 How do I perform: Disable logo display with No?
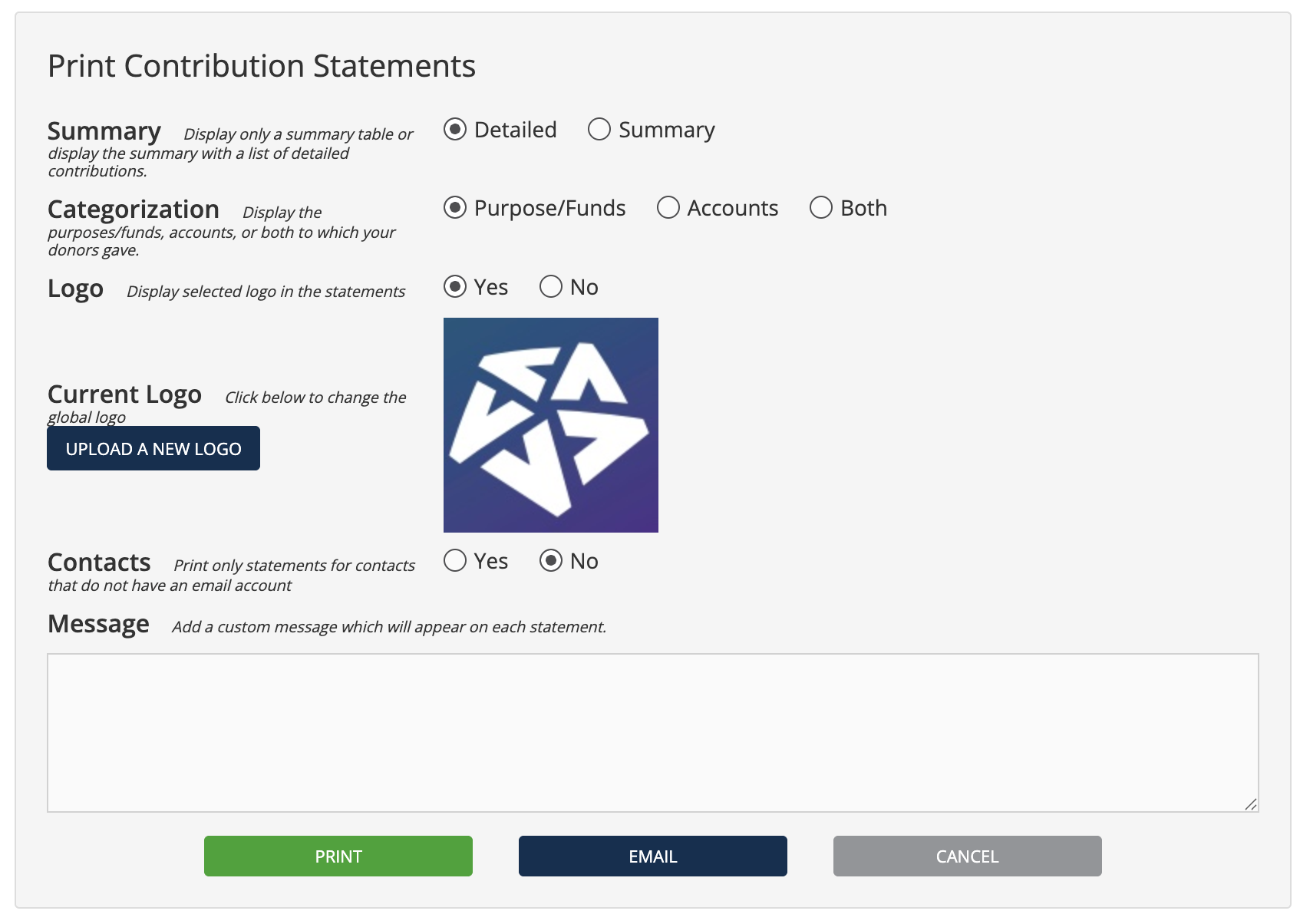coord(551,287)
